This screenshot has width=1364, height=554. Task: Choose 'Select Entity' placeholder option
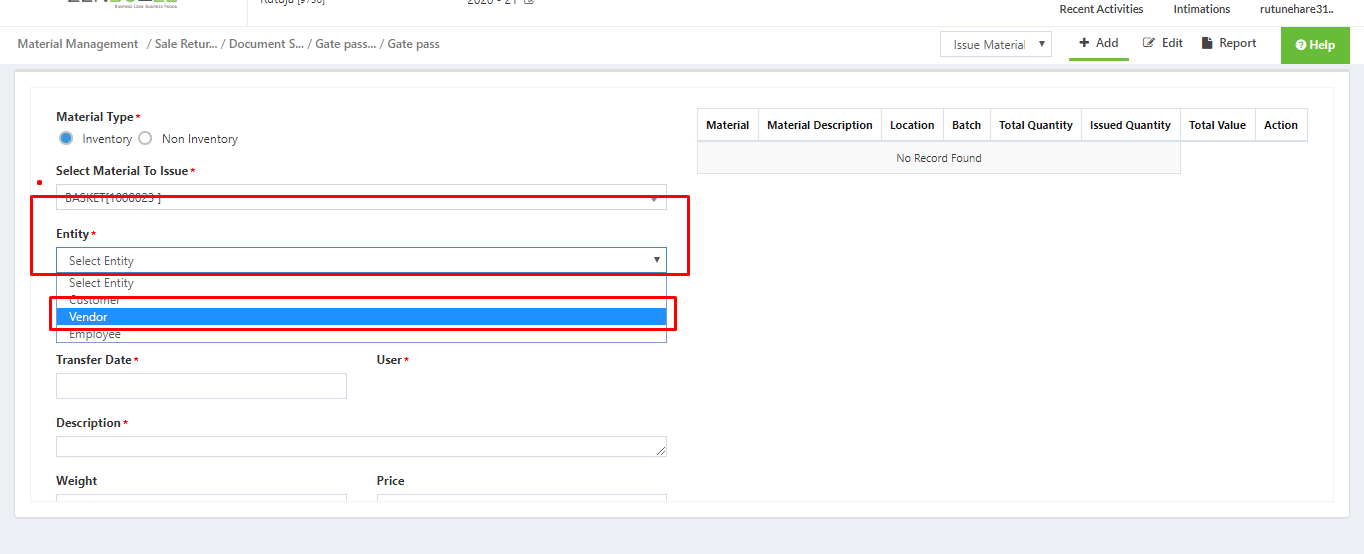coord(361,283)
